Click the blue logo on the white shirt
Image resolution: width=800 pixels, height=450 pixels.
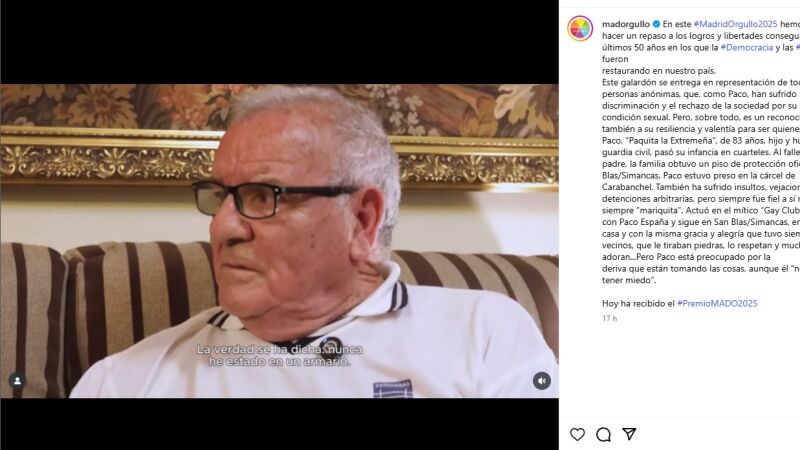(x=392, y=388)
